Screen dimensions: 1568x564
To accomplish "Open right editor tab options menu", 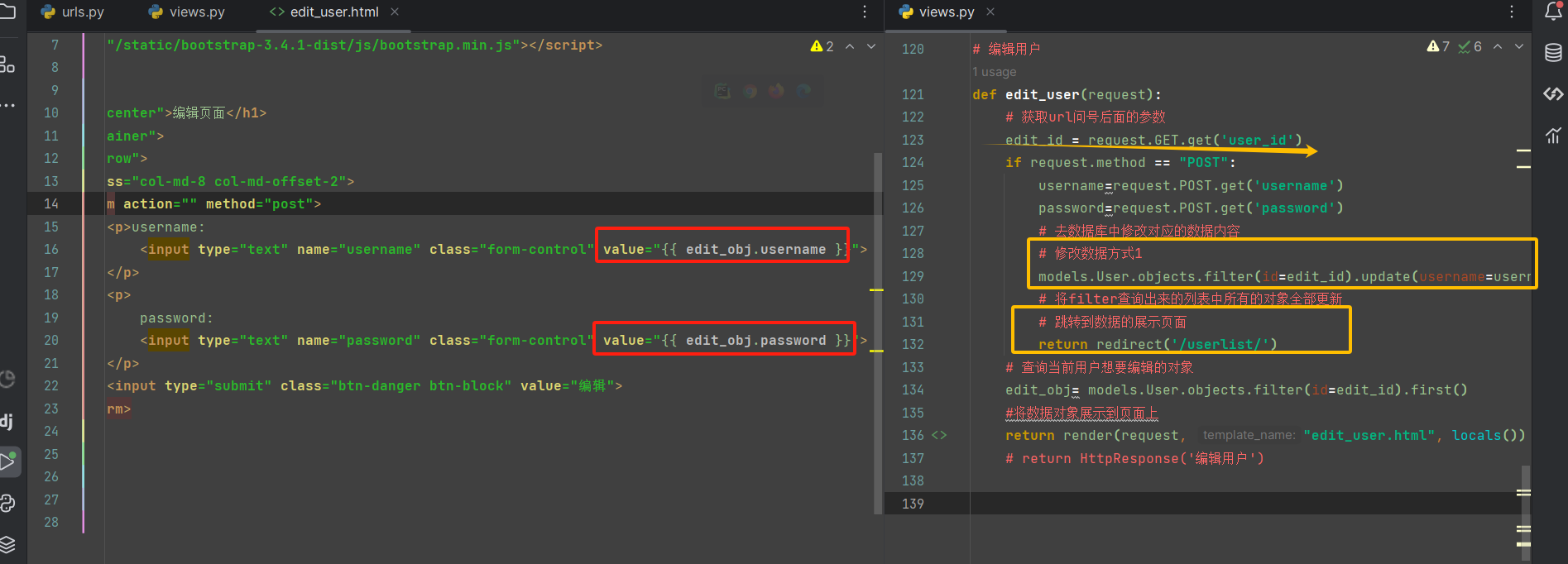I will [x=1512, y=12].
